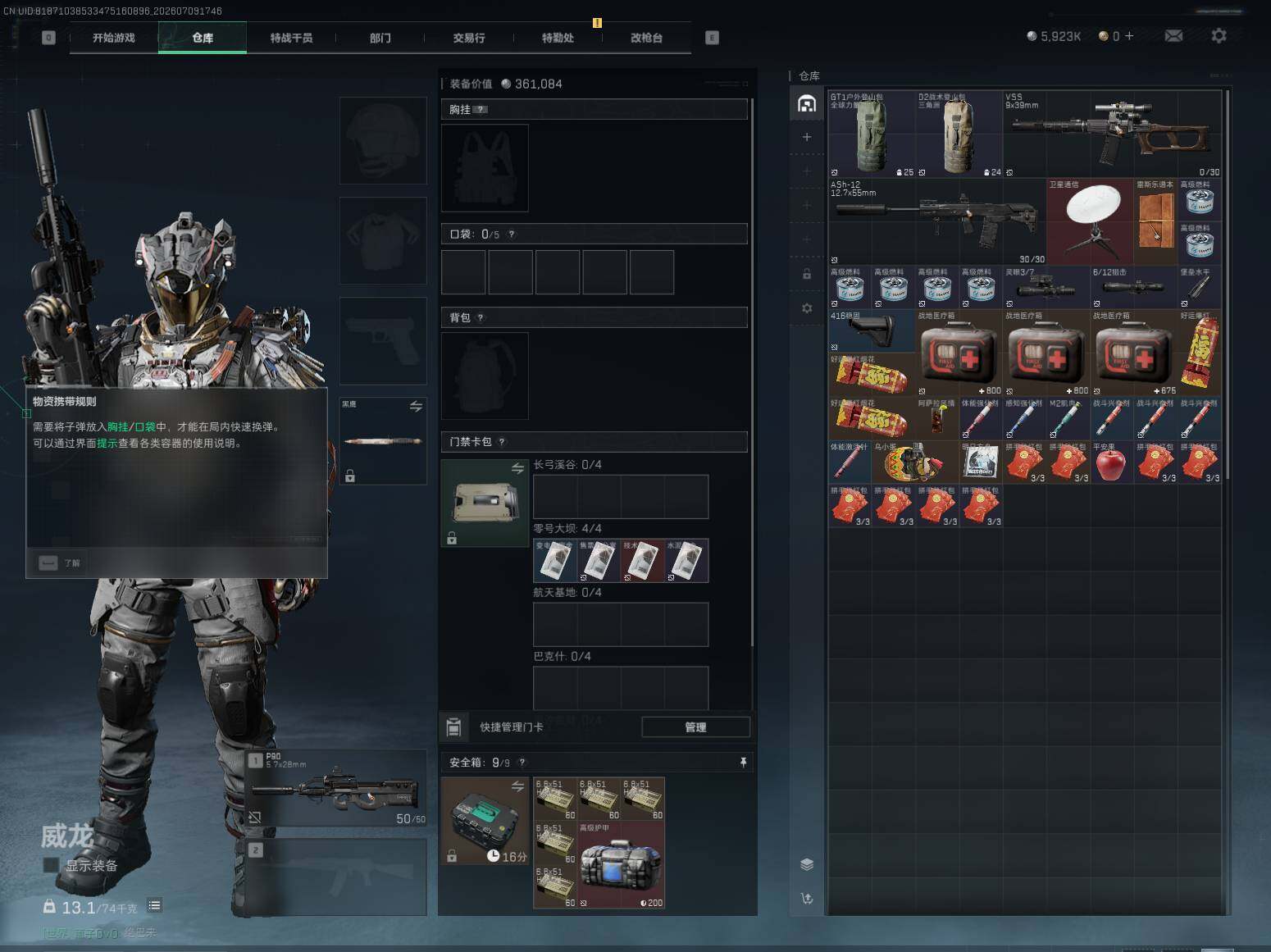Image resolution: width=1271 pixels, height=952 pixels.
Task: Select the 6/12狙击 scope item
Action: pyautogui.click(x=1134, y=287)
